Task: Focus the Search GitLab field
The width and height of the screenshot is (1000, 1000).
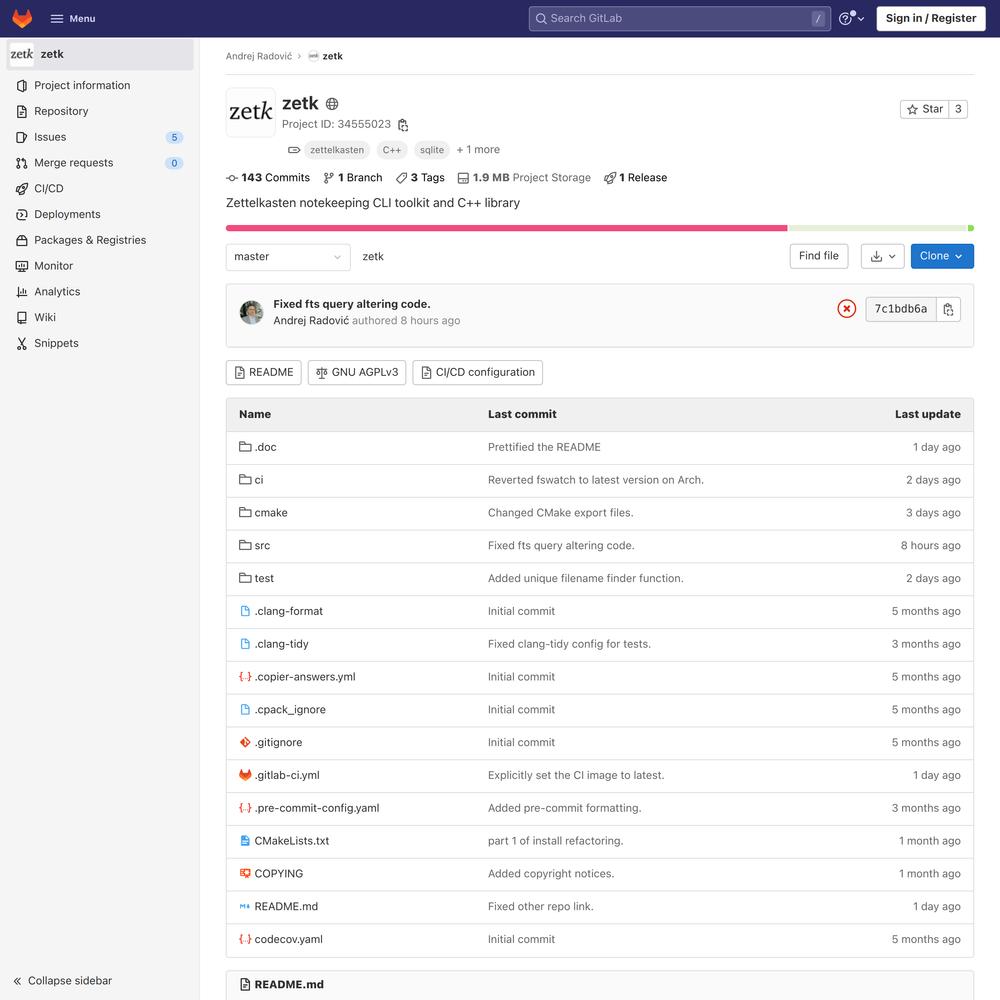Action: 679,18
